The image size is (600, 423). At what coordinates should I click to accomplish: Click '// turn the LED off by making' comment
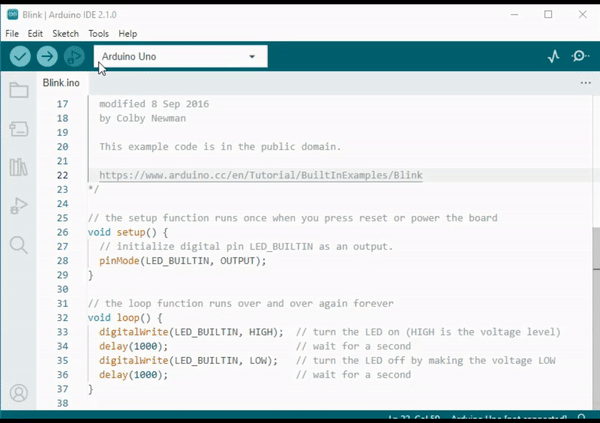click(x=380, y=361)
